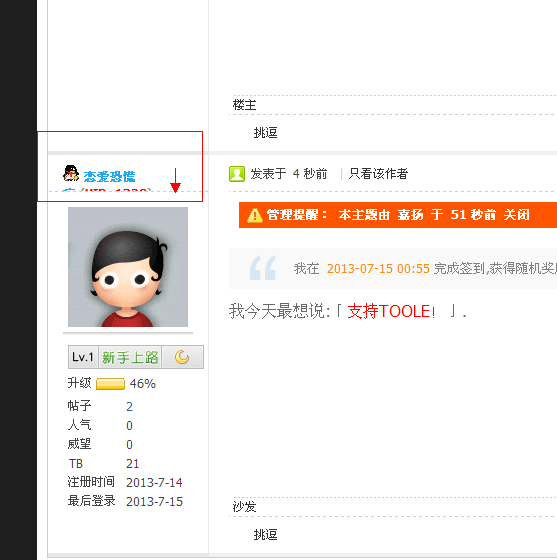
Task: Click 只看该作者 to filter by this author
Action: pyautogui.click(x=378, y=174)
